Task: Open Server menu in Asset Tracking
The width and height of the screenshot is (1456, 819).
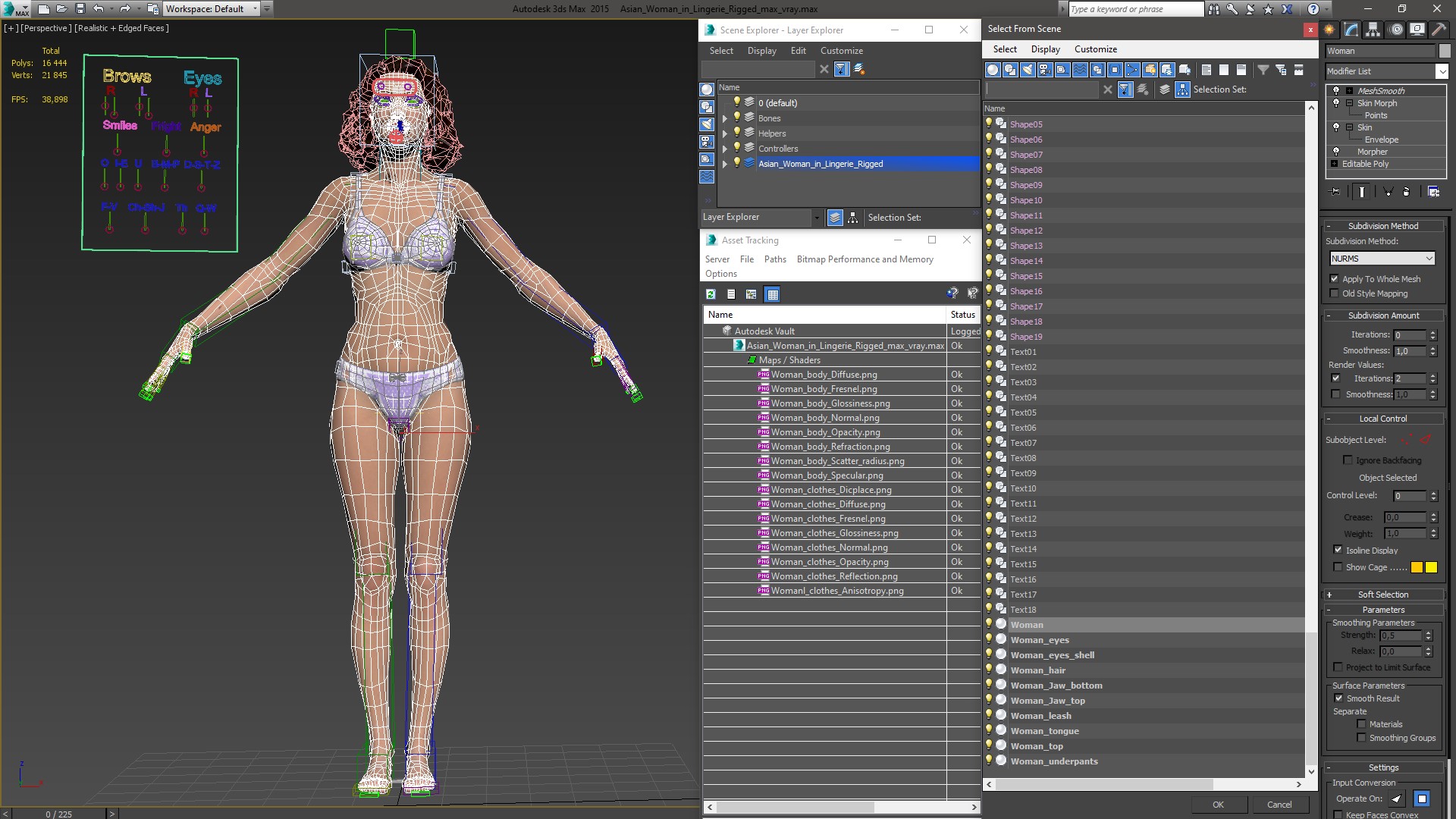Action: coord(717,259)
